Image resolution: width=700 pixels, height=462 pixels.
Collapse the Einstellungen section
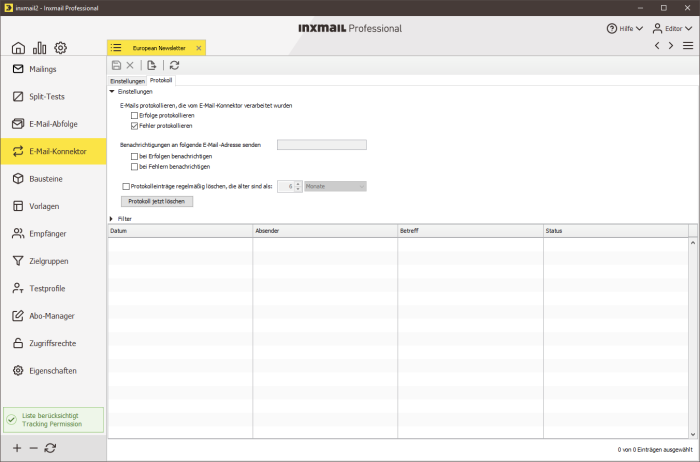click(x=112, y=92)
